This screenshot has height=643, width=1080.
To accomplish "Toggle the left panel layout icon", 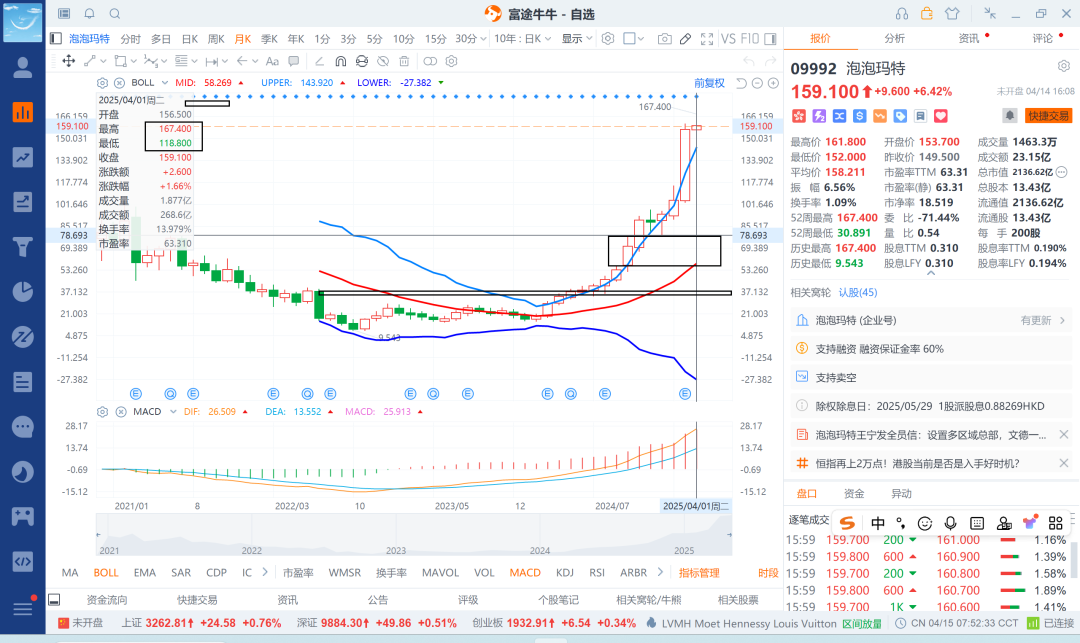I will [x=56, y=39].
